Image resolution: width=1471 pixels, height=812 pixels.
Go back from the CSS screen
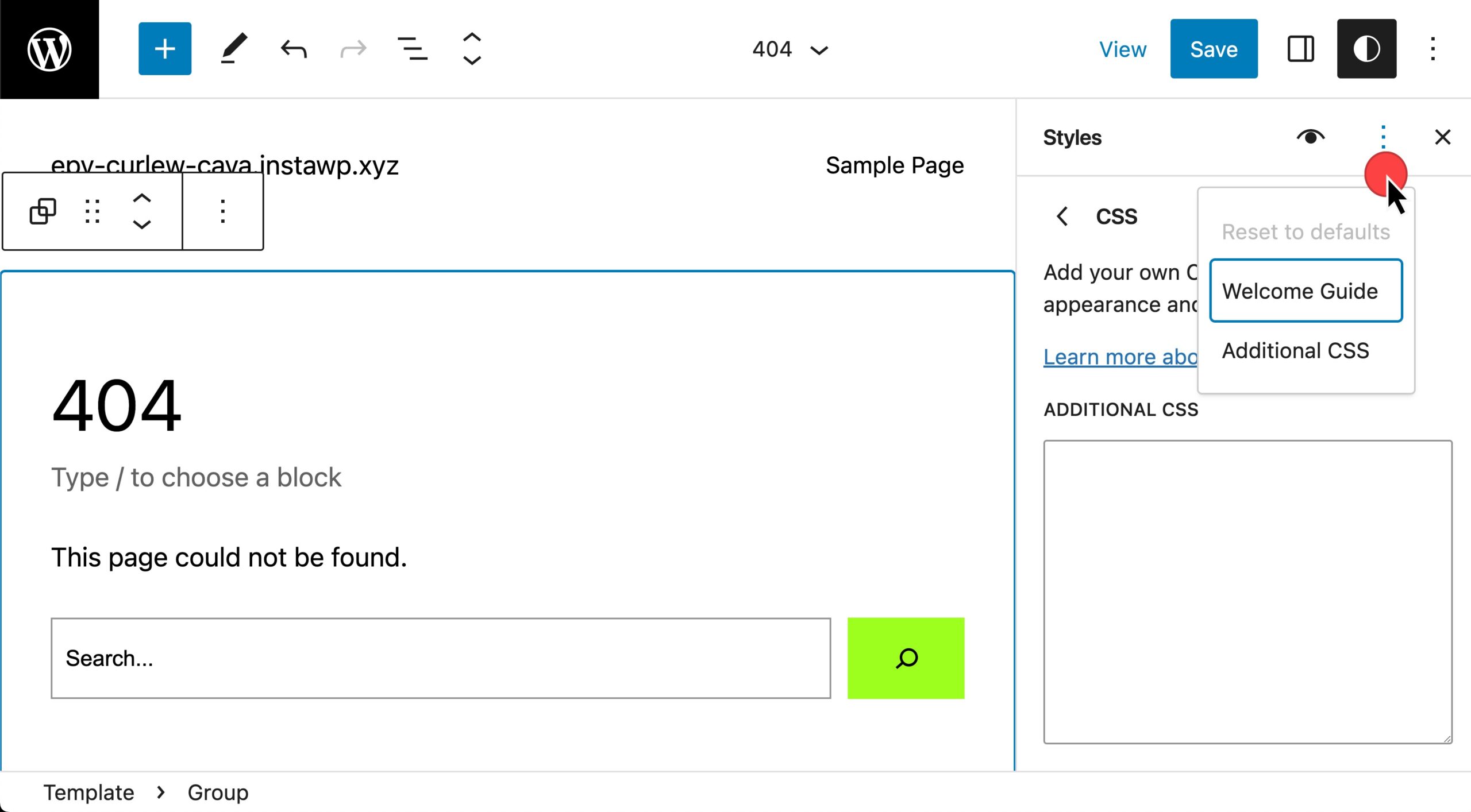click(1062, 216)
